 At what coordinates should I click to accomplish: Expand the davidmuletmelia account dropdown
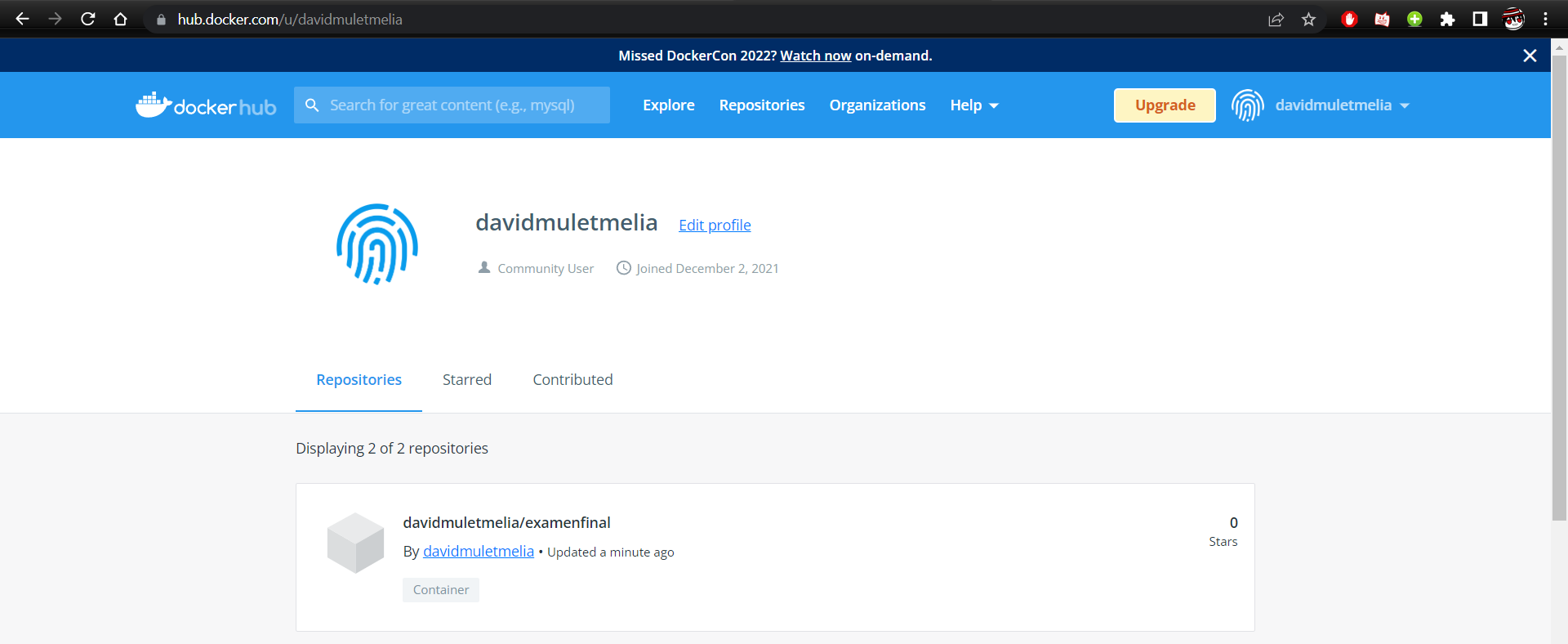tap(1342, 105)
